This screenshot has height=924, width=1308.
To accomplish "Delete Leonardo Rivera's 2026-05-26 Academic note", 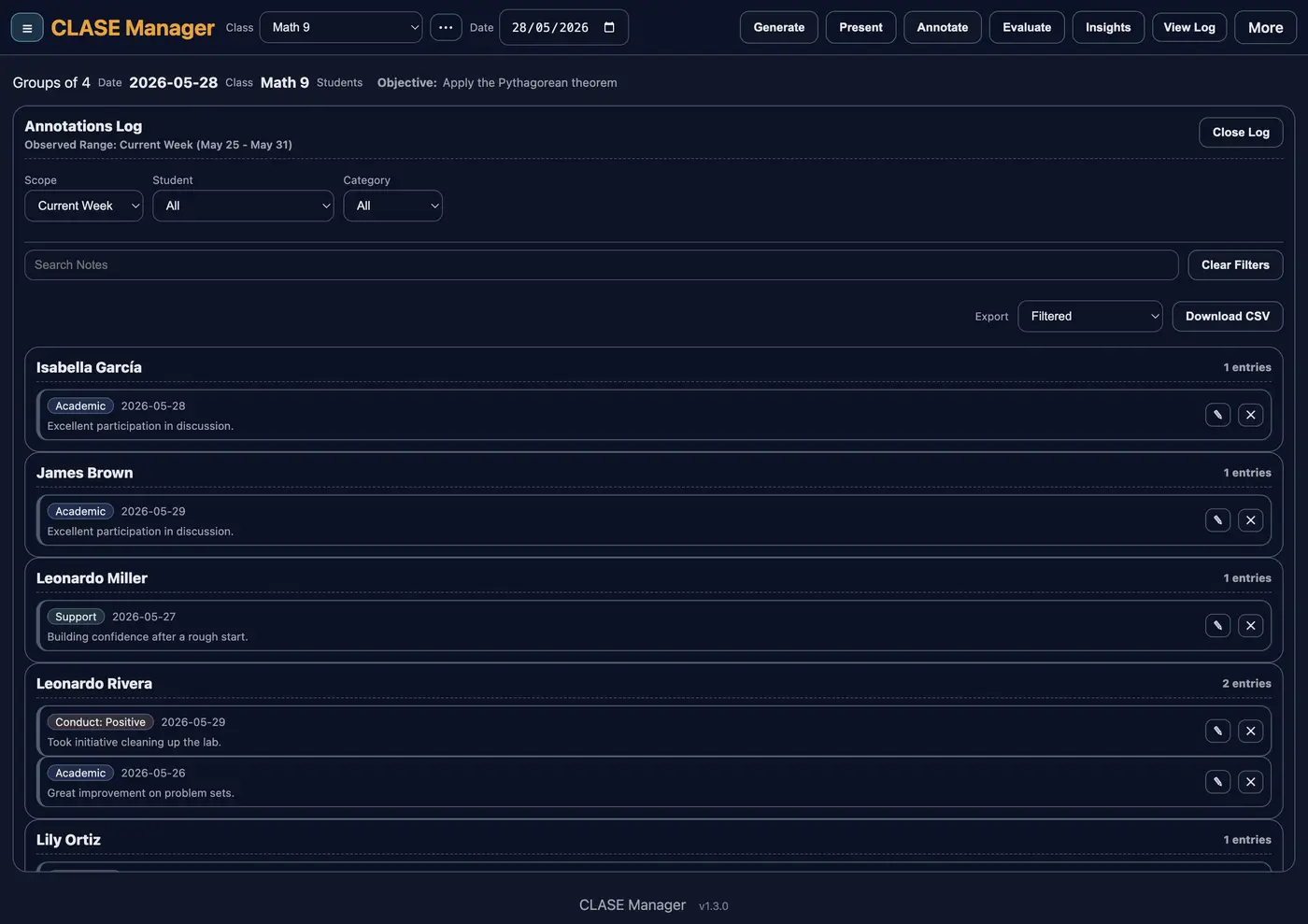I will click(x=1250, y=782).
